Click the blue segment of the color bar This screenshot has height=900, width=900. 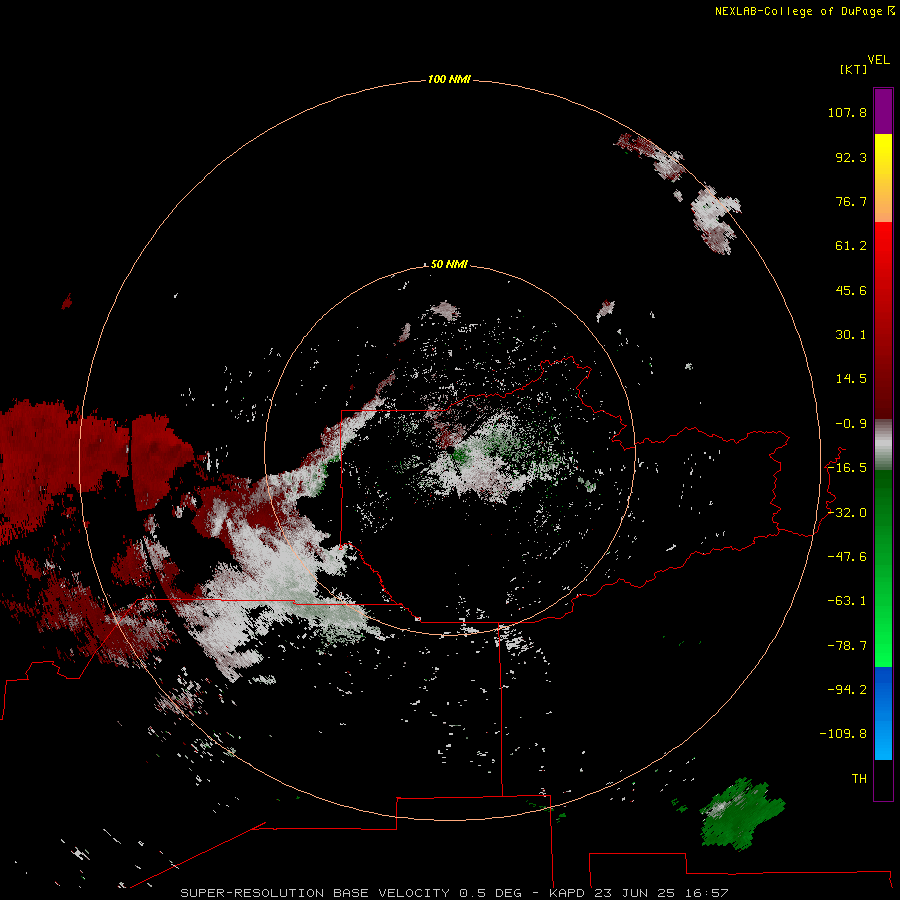(x=883, y=713)
